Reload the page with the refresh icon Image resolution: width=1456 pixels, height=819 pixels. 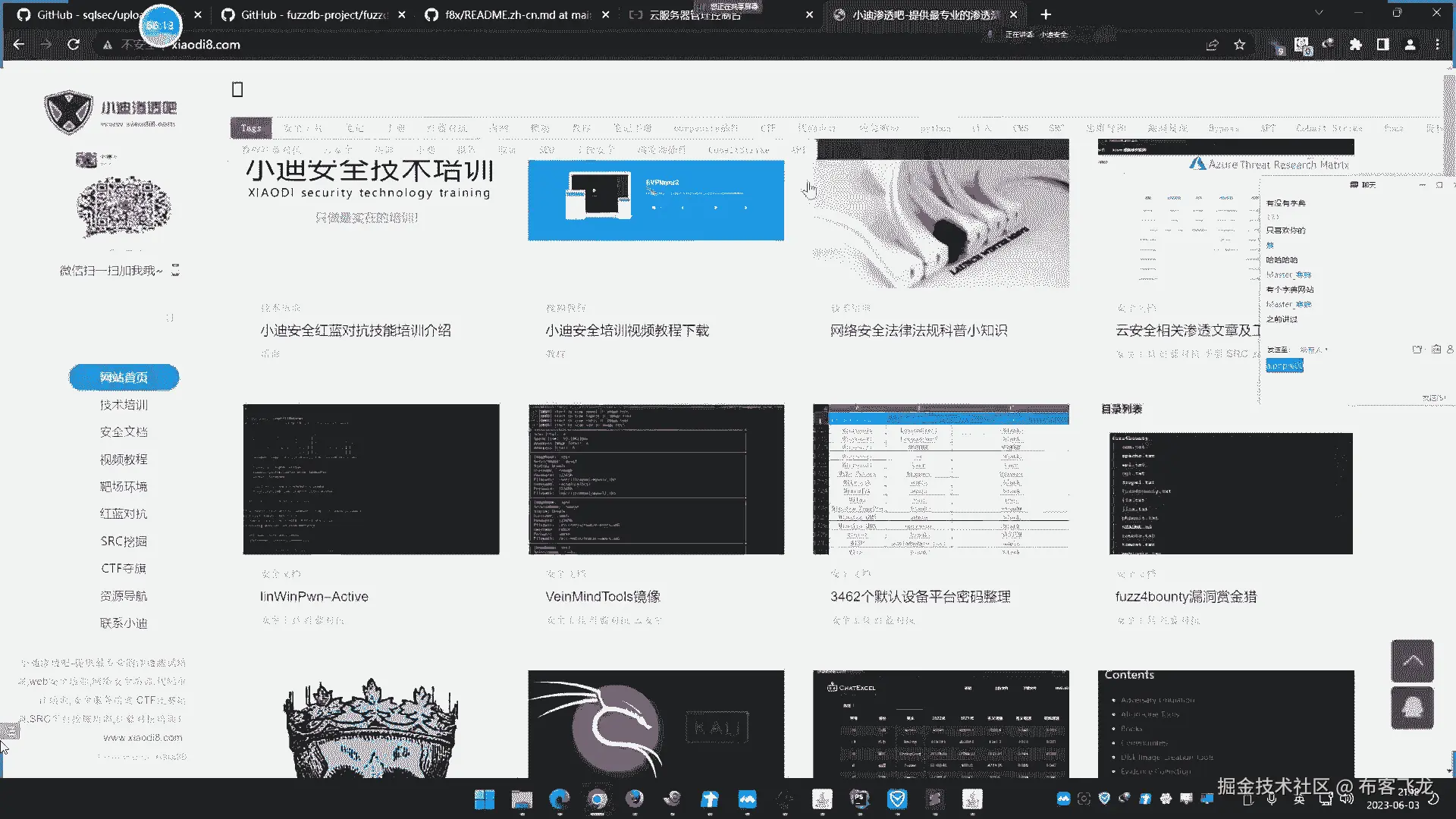click(74, 45)
